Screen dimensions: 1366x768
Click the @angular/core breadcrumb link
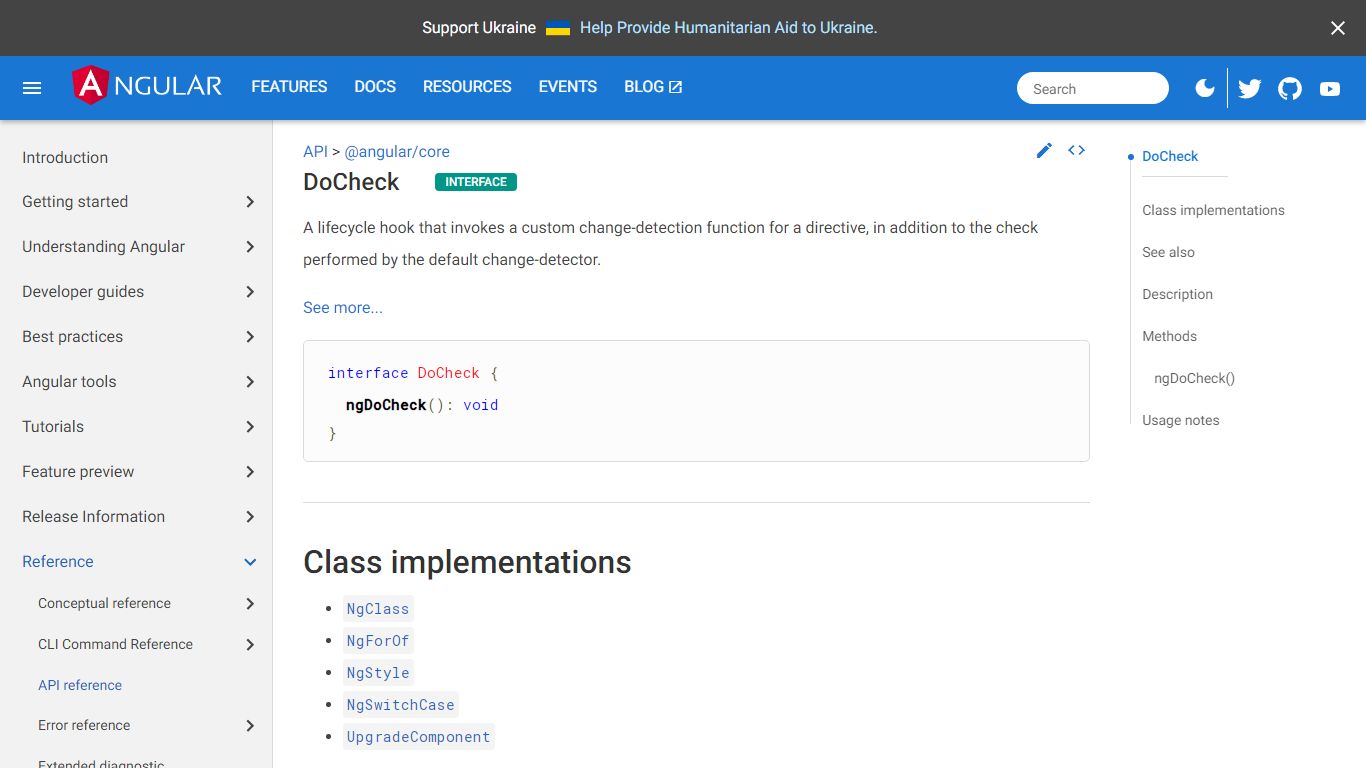pos(397,152)
